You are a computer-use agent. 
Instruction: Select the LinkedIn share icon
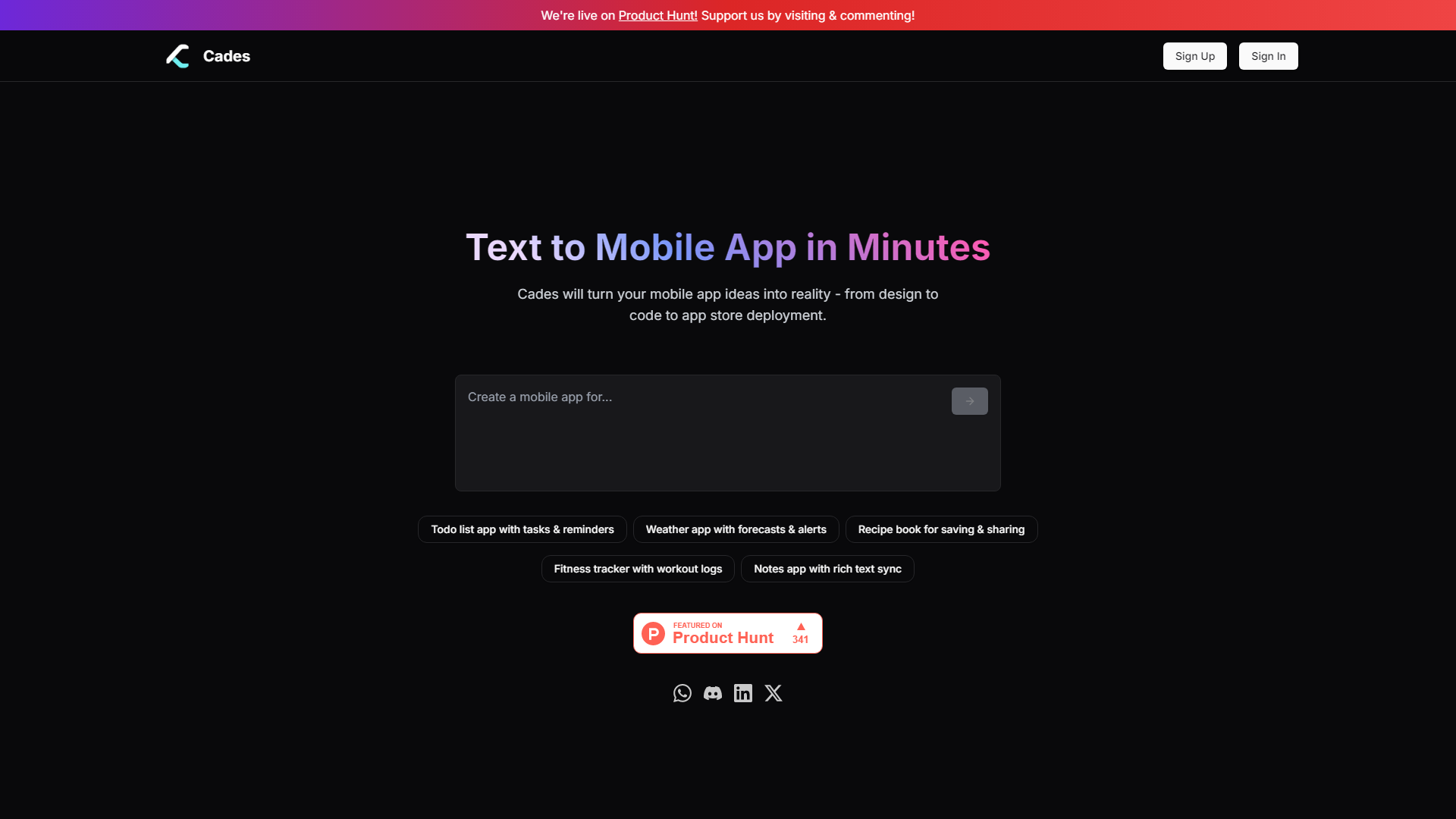tap(742, 693)
